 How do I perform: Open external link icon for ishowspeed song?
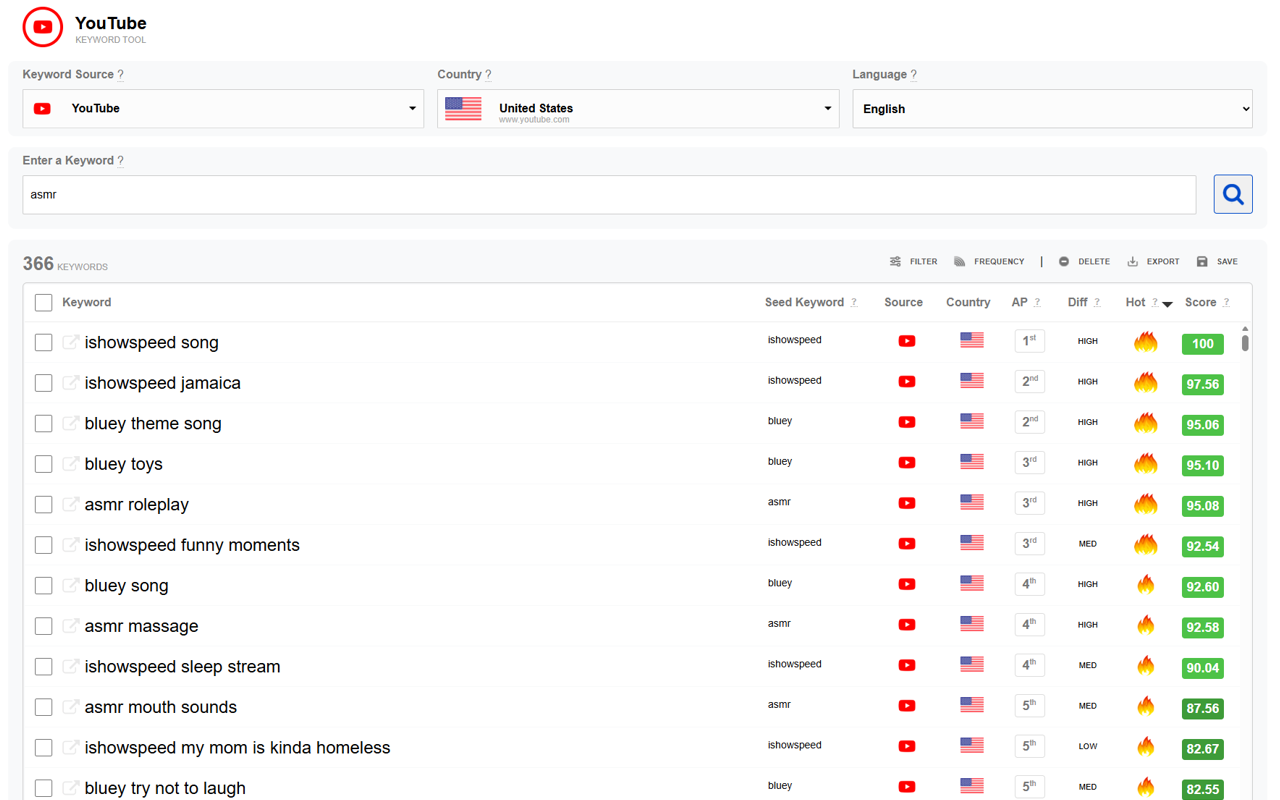[71, 342]
